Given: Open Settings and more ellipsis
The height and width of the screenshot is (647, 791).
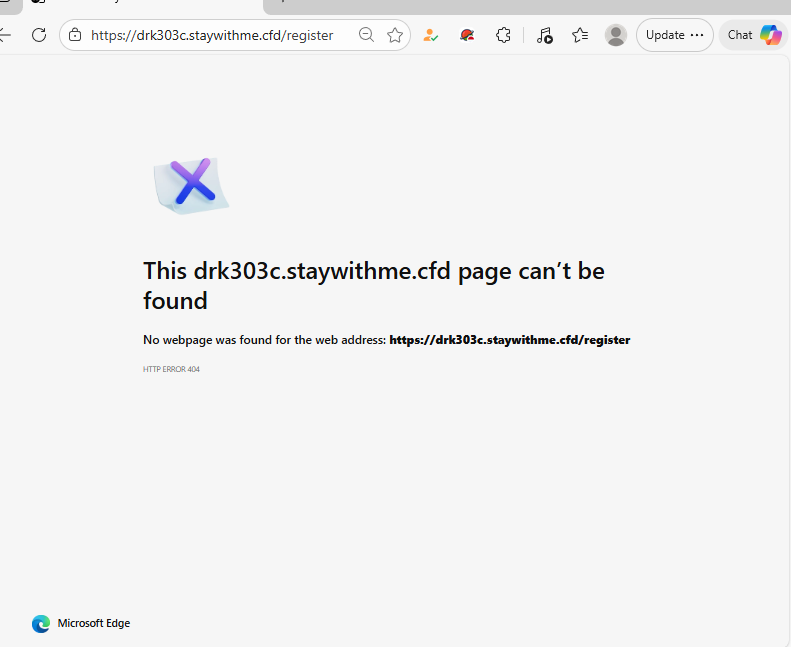Looking at the screenshot, I should coord(697,35).
